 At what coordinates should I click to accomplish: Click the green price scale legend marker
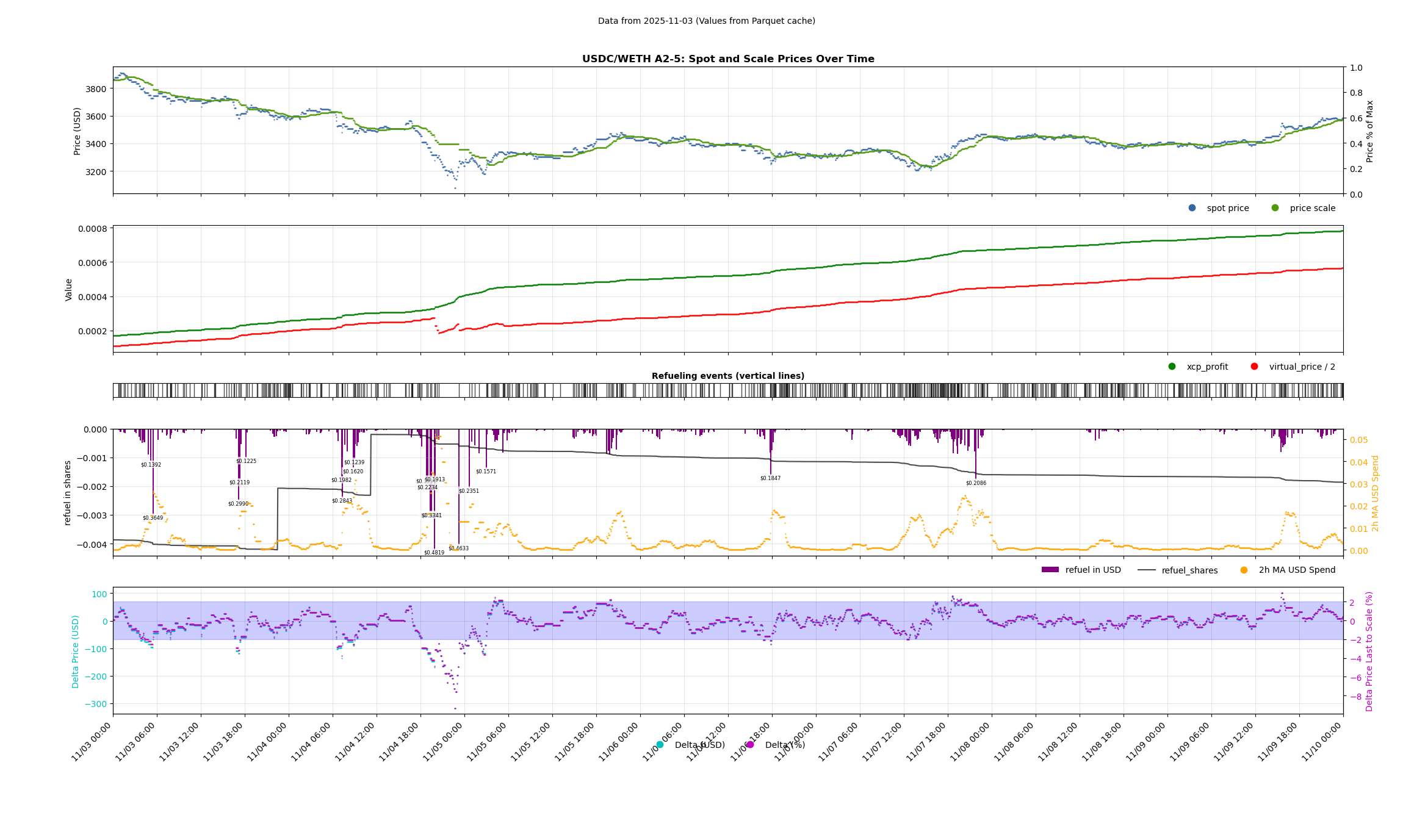[1275, 208]
